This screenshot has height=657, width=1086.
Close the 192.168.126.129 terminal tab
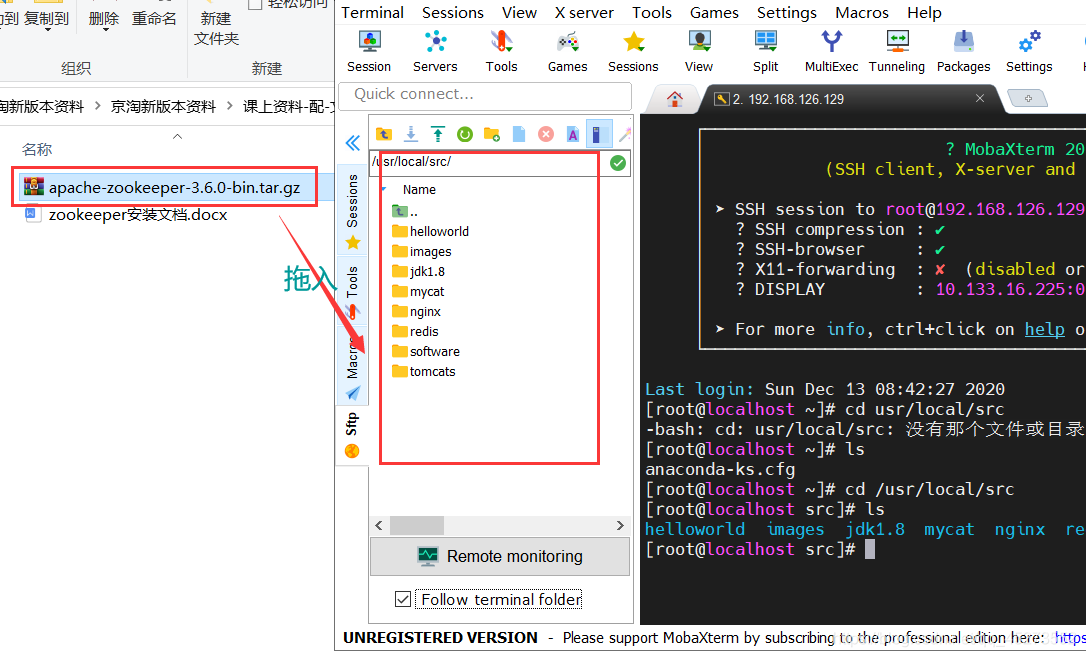click(979, 98)
